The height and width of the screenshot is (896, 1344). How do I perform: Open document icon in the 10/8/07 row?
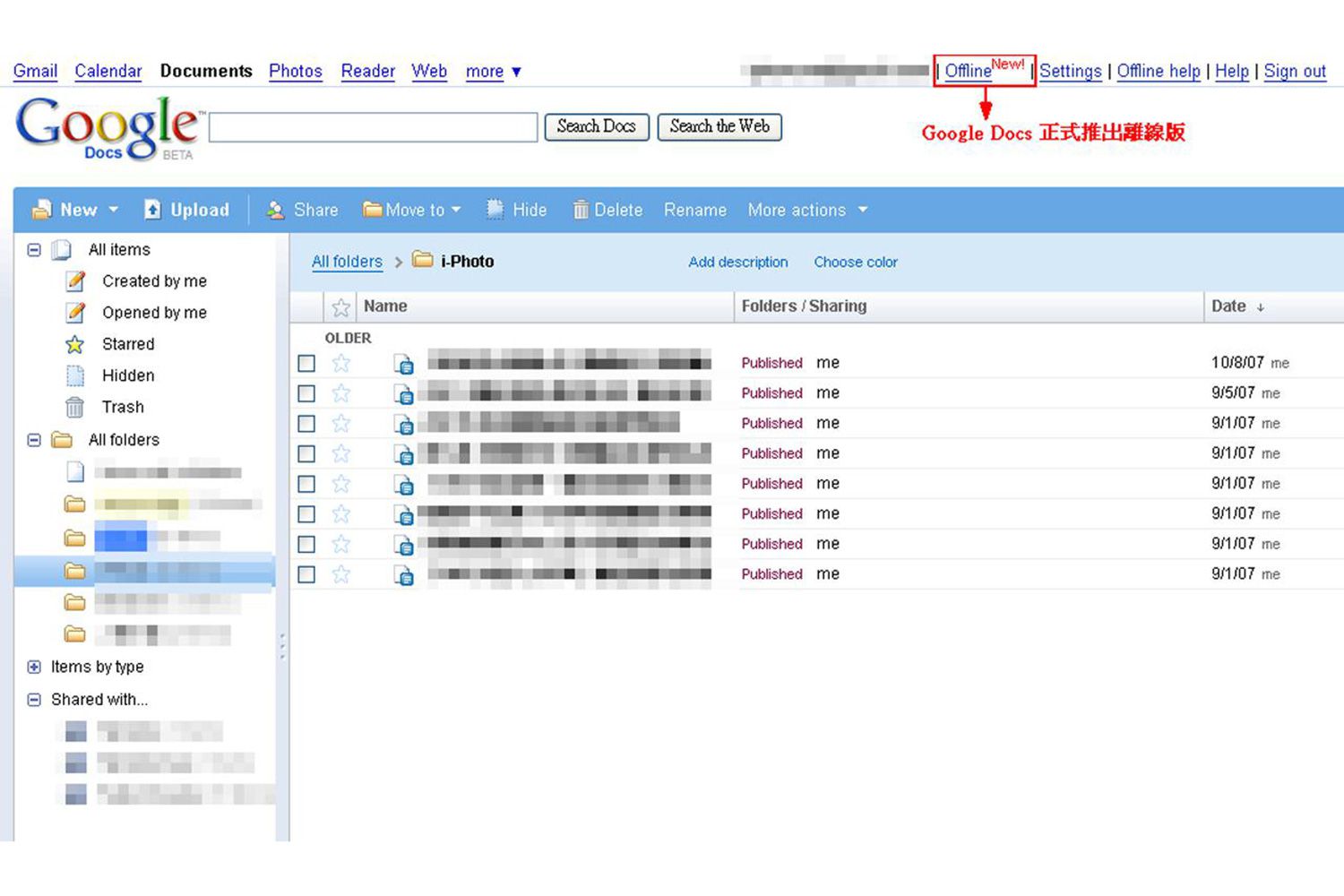pyautogui.click(x=404, y=363)
